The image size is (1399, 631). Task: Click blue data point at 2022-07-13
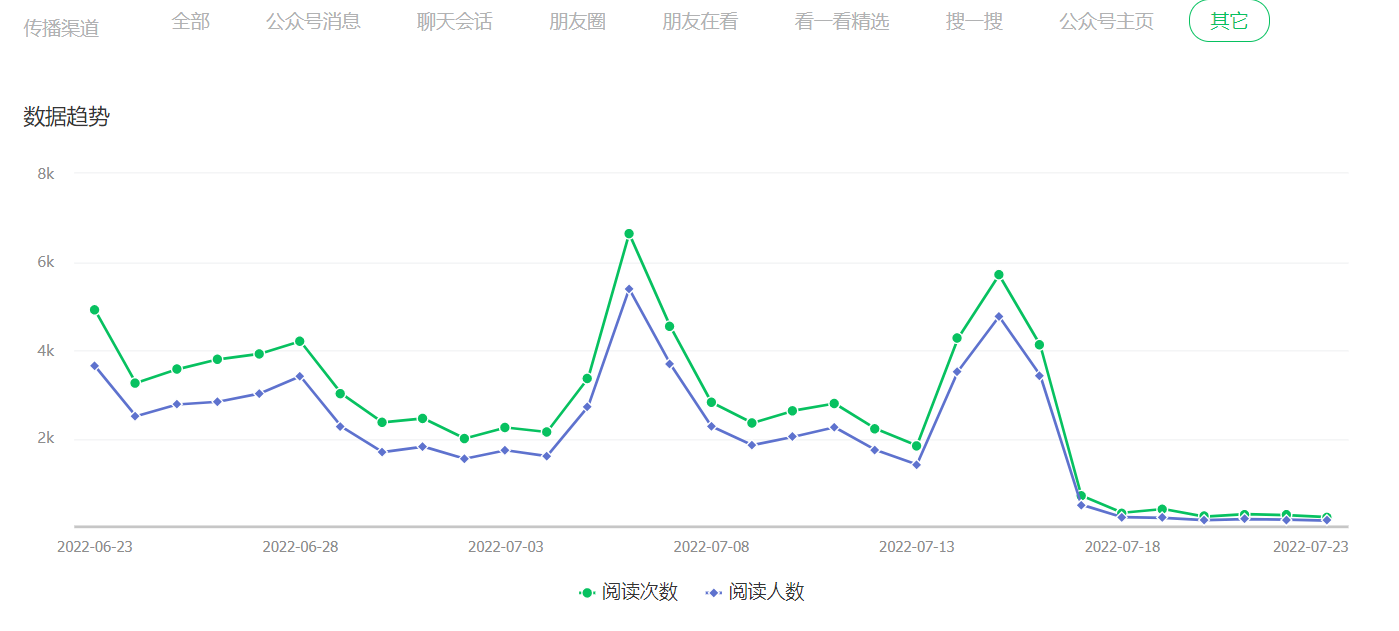pyautogui.click(x=916, y=464)
